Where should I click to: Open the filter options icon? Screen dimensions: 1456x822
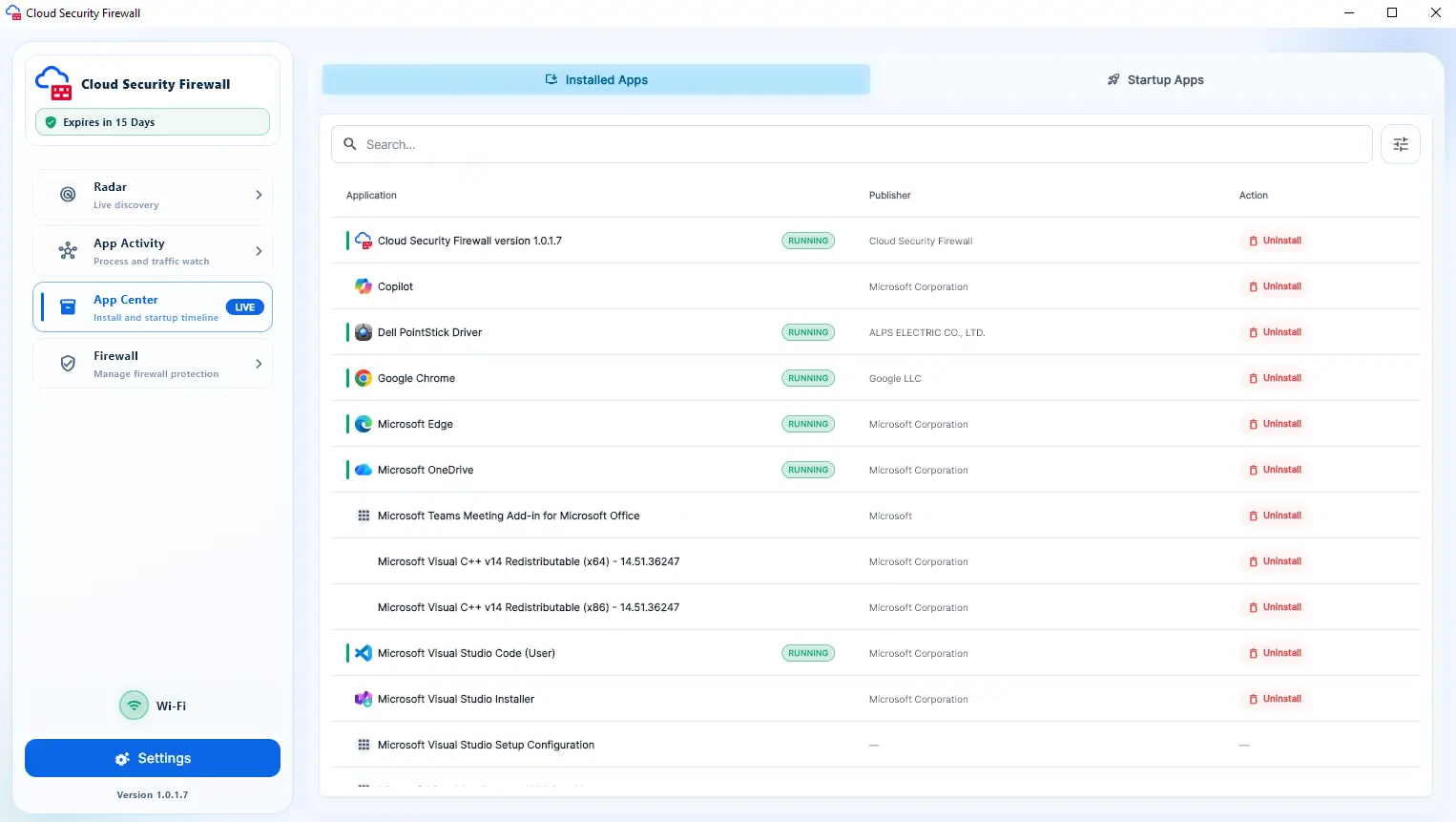tap(1401, 144)
